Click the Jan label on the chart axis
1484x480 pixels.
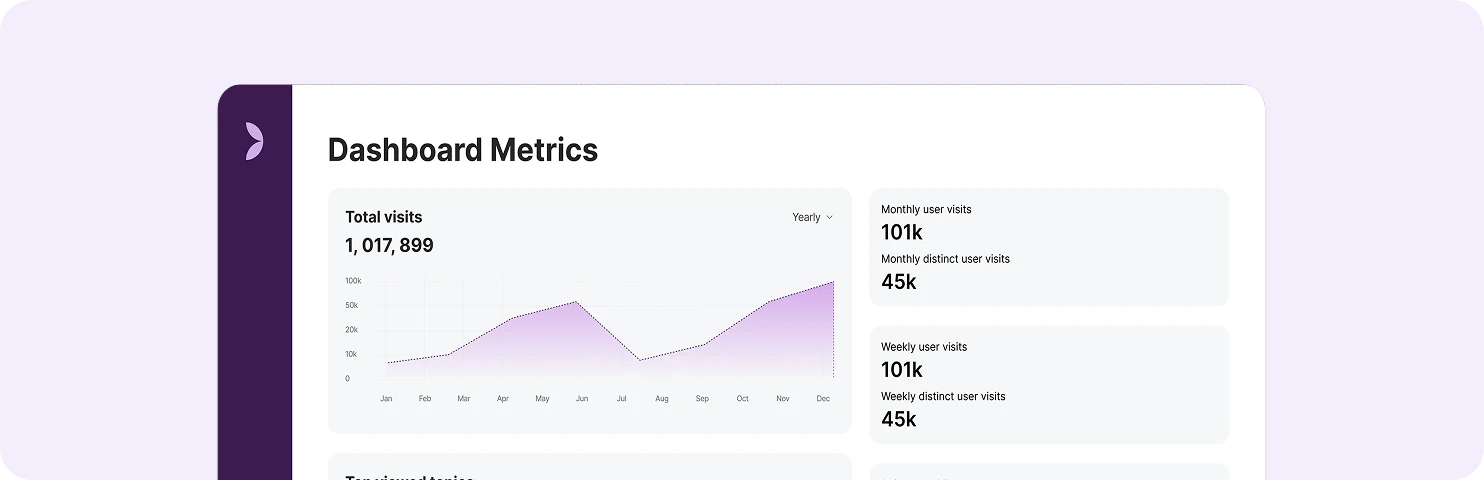point(386,399)
